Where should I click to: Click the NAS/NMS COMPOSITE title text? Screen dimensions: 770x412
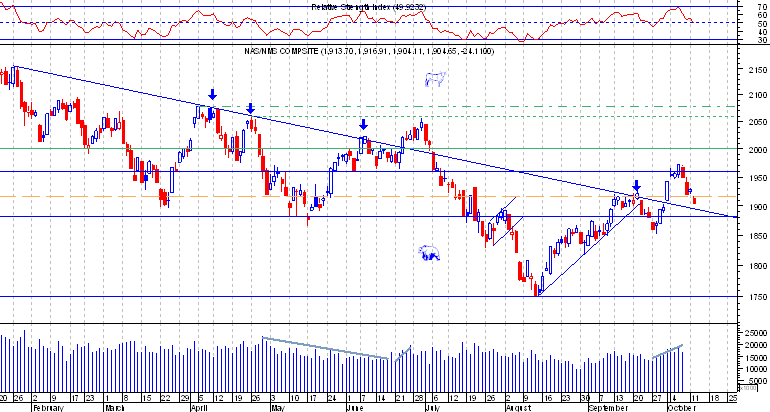pos(369,51)
